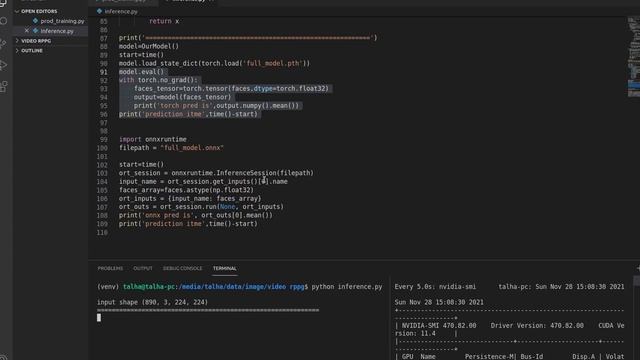This screenshot has width=640, height=360.
Task: Click the 'onnxruntime.InferenceSession(filepath)' line
Action: point(216,173)
